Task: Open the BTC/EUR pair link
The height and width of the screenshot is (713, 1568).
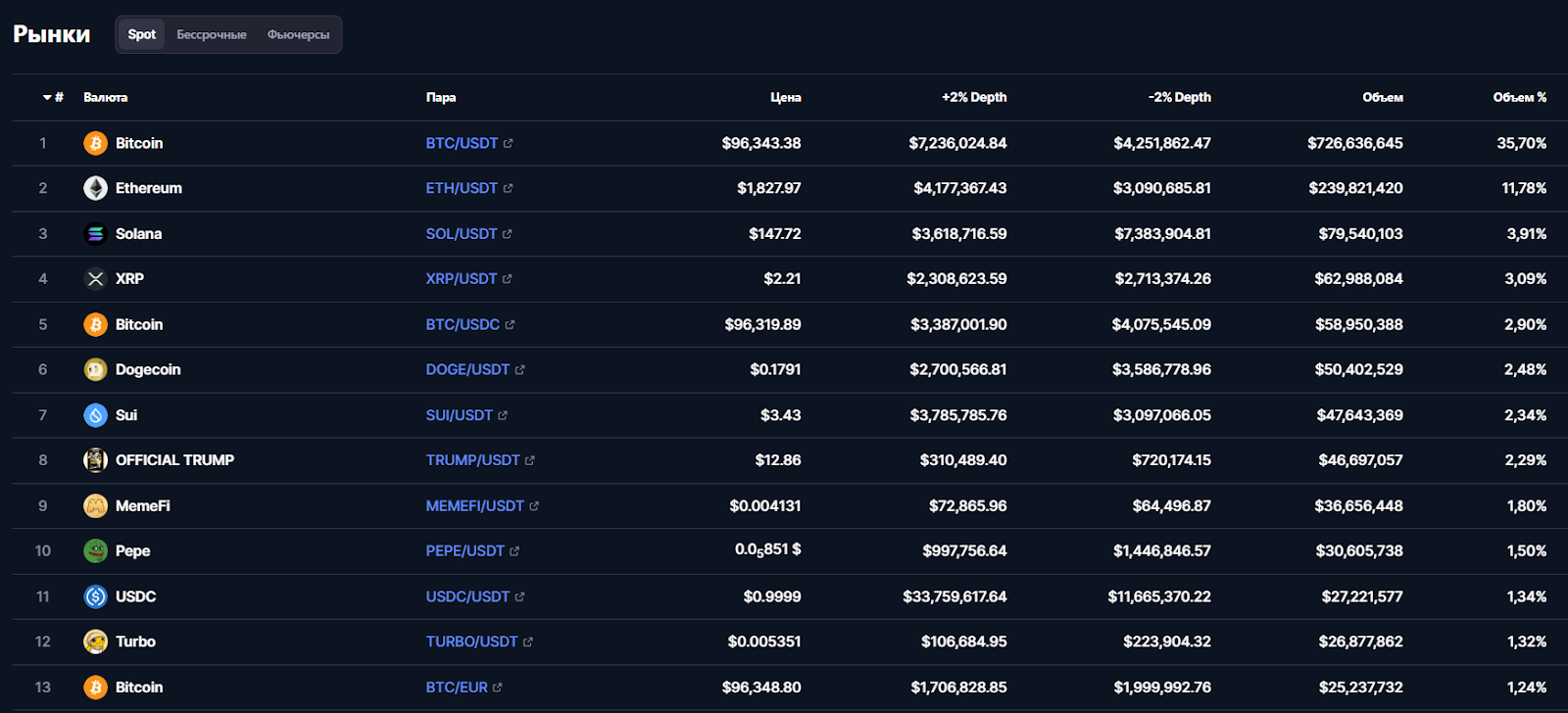Action: click(x=457, y=688)
